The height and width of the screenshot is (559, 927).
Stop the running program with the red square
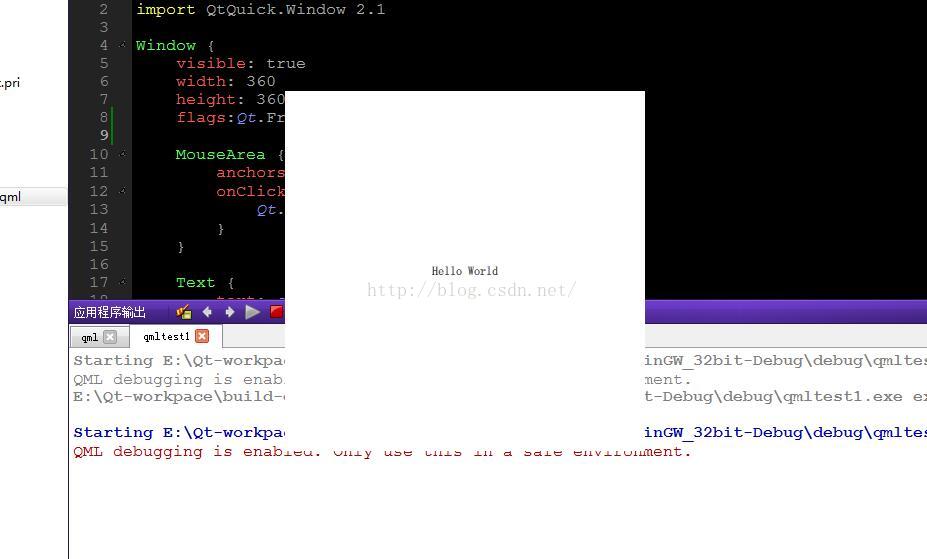click(x=276, y=311)
